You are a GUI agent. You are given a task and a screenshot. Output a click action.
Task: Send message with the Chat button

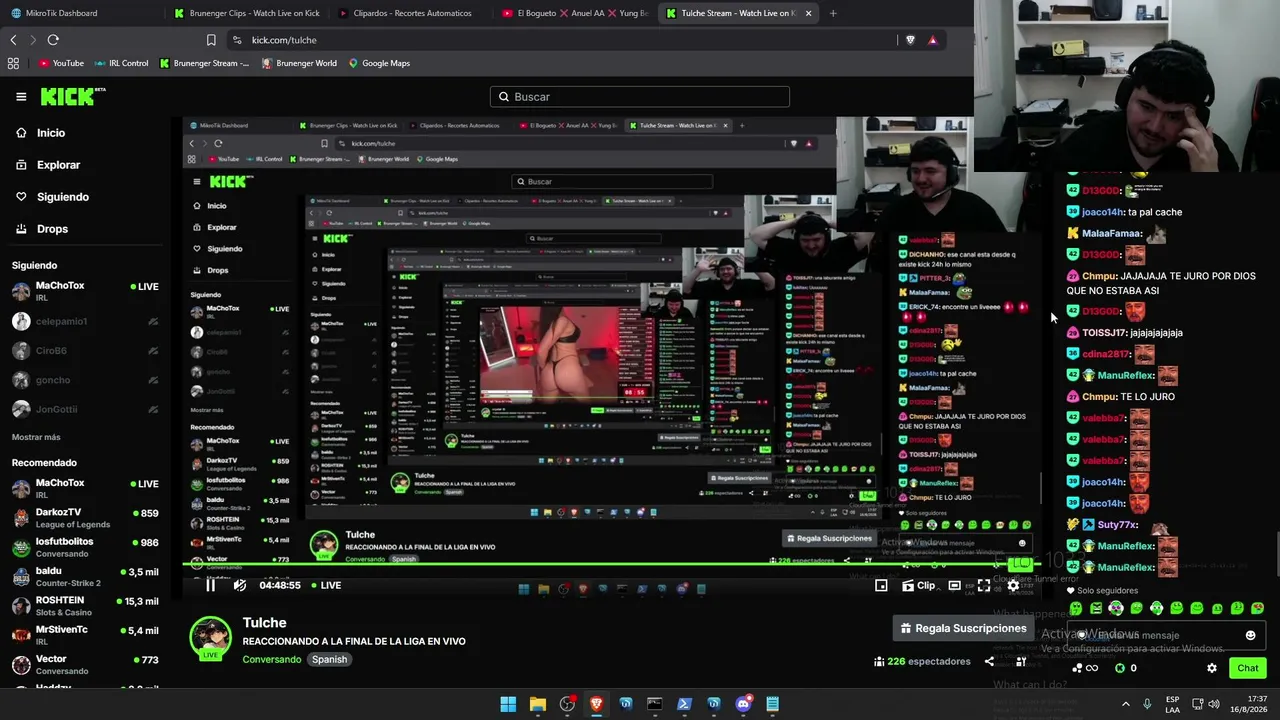pos(1247,668)
